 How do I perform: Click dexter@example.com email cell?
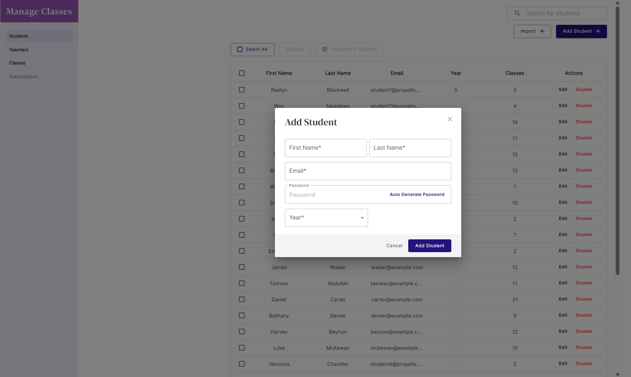coord(397,315)
